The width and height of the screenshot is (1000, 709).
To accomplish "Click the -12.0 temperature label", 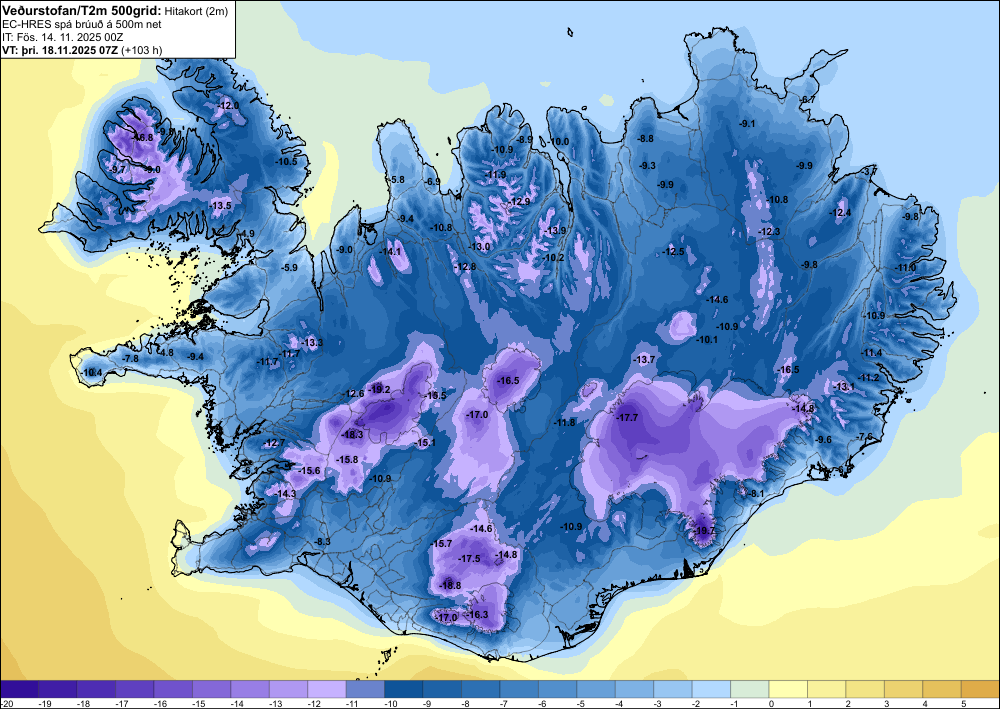I will point(228,105).
